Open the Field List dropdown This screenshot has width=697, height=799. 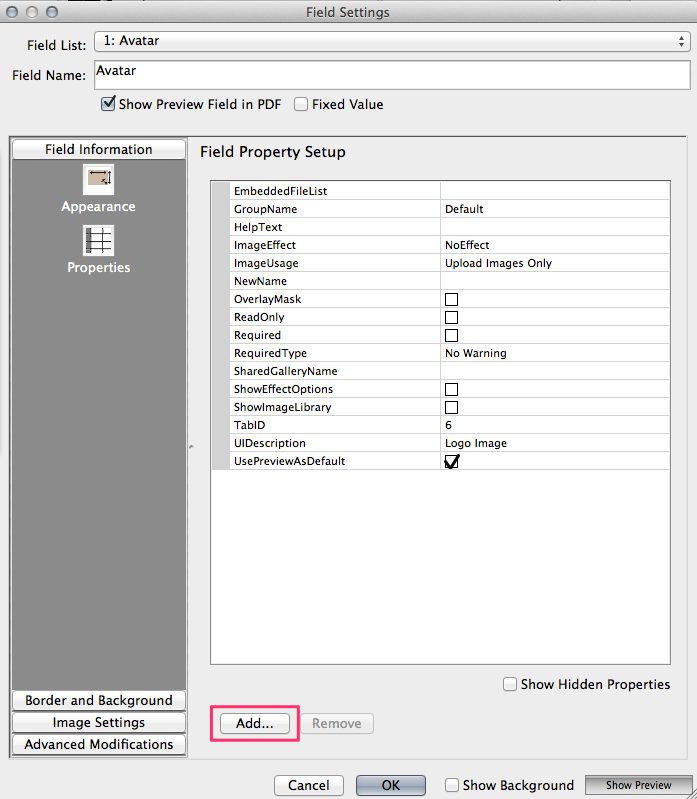[x=391, y=42]
